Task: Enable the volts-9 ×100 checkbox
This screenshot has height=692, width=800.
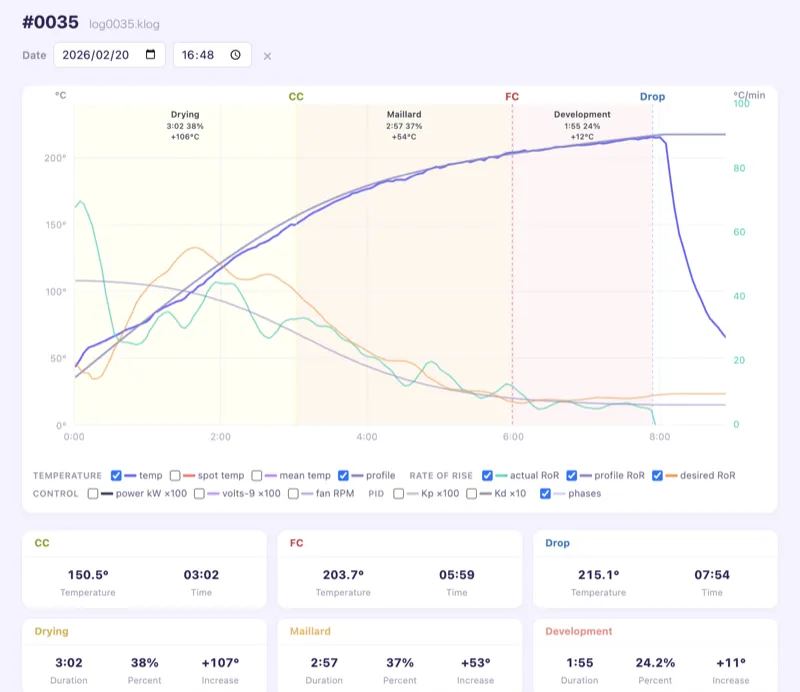Action: [x=200, y=494]
